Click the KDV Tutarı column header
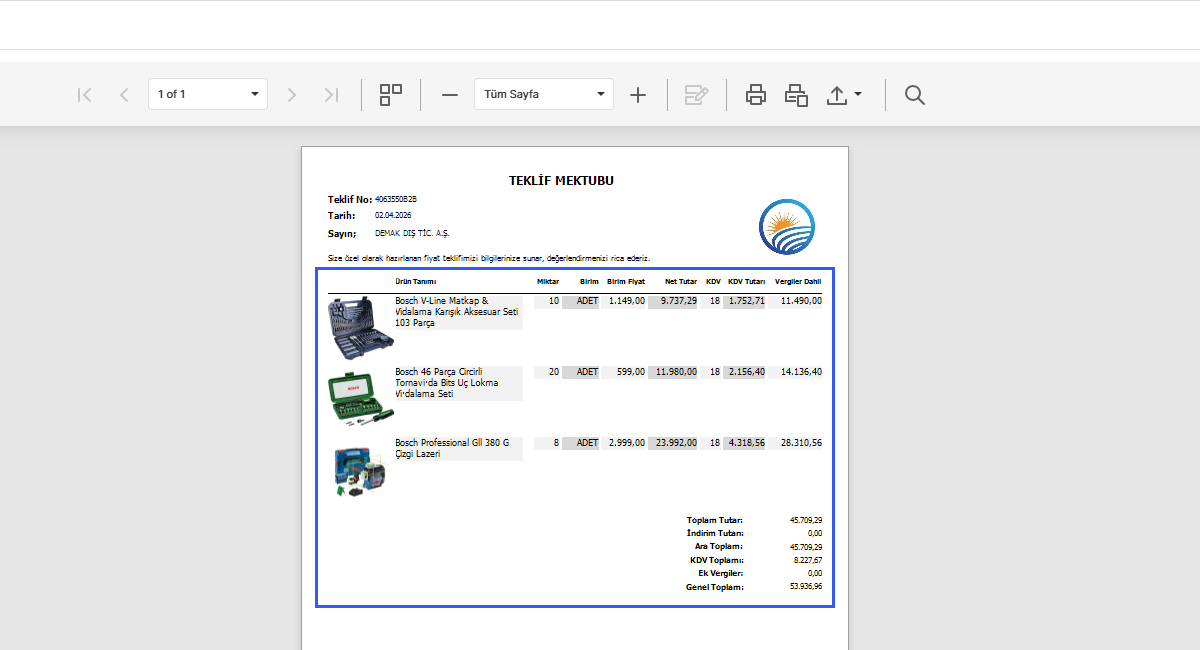Image resolution: width=1200 pixels, height=650 pixels. pos(746,282)
